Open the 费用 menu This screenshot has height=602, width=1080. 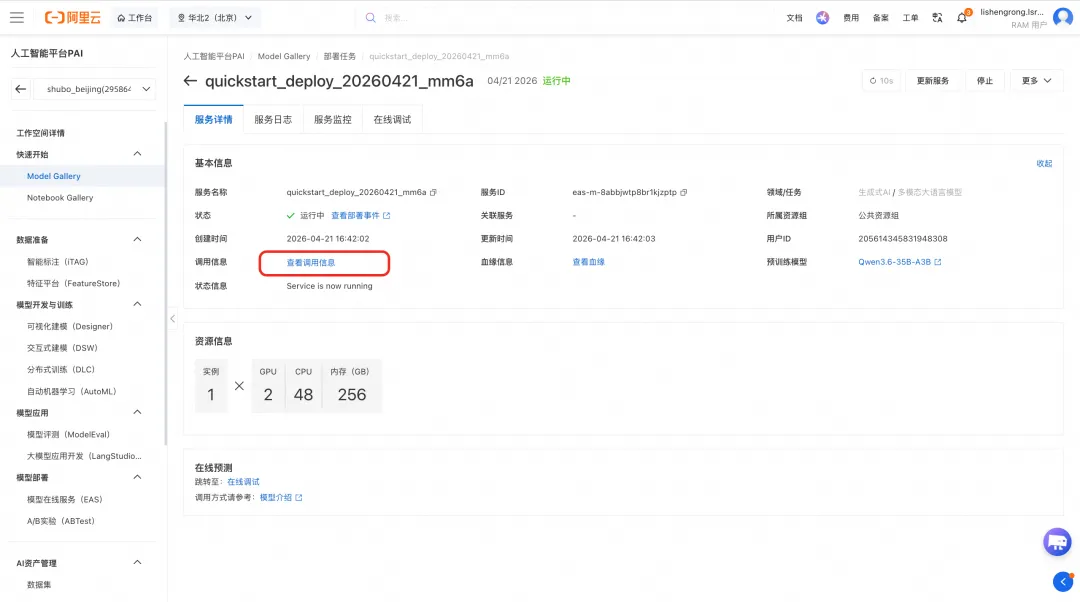[851, 18]
